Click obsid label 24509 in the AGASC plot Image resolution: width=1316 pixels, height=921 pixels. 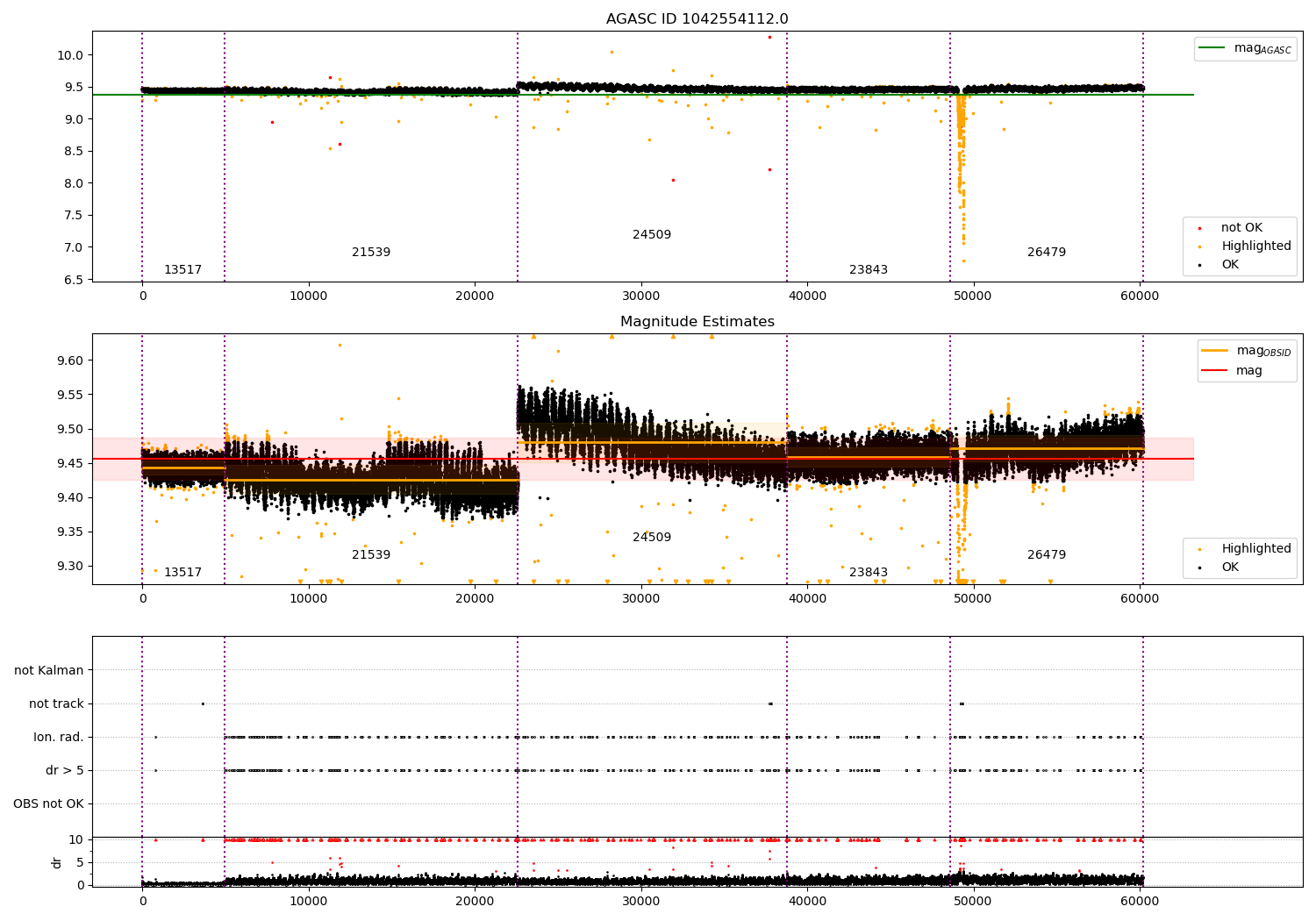[652, 235]
